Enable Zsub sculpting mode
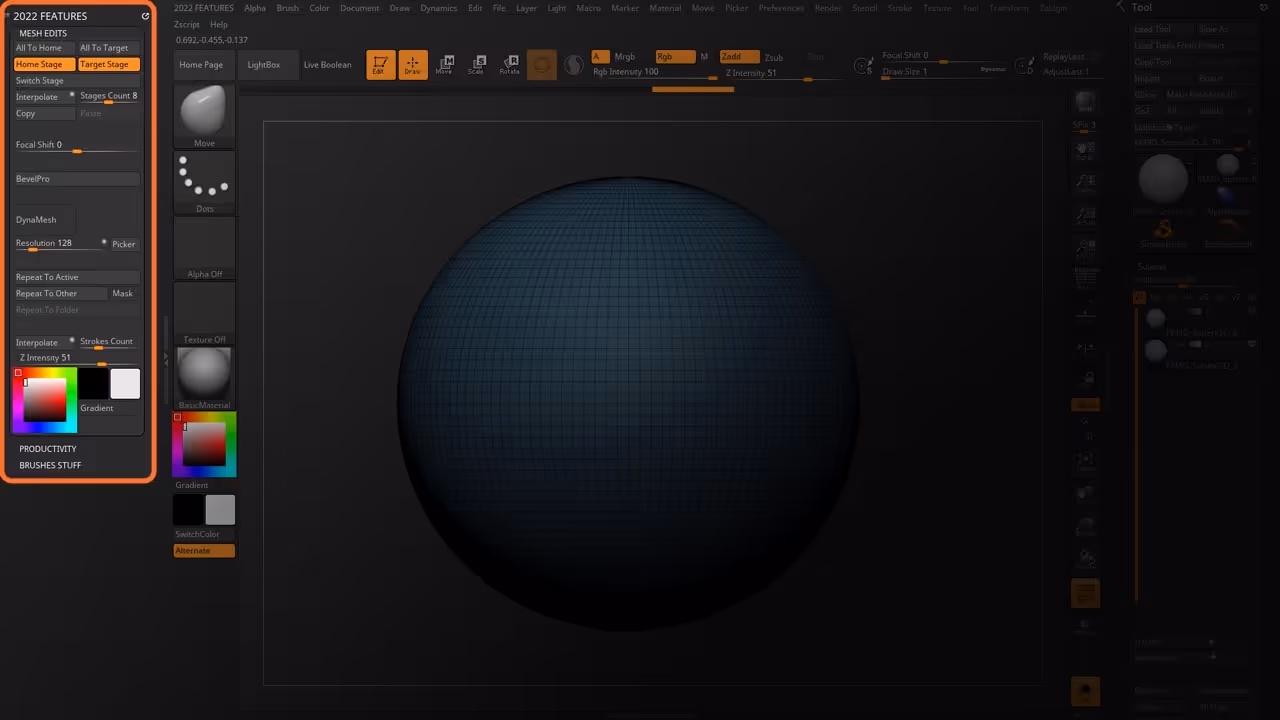Screen dimensions: 1280x720 (x=774, y=57)
